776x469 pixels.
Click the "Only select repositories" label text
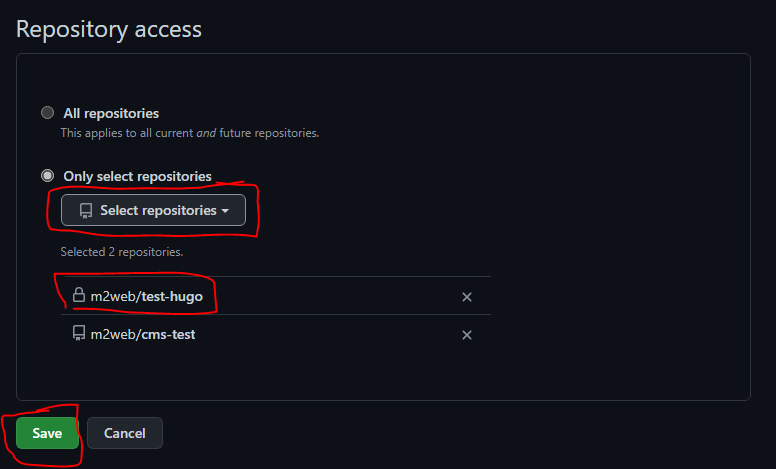tap(137, 176)
